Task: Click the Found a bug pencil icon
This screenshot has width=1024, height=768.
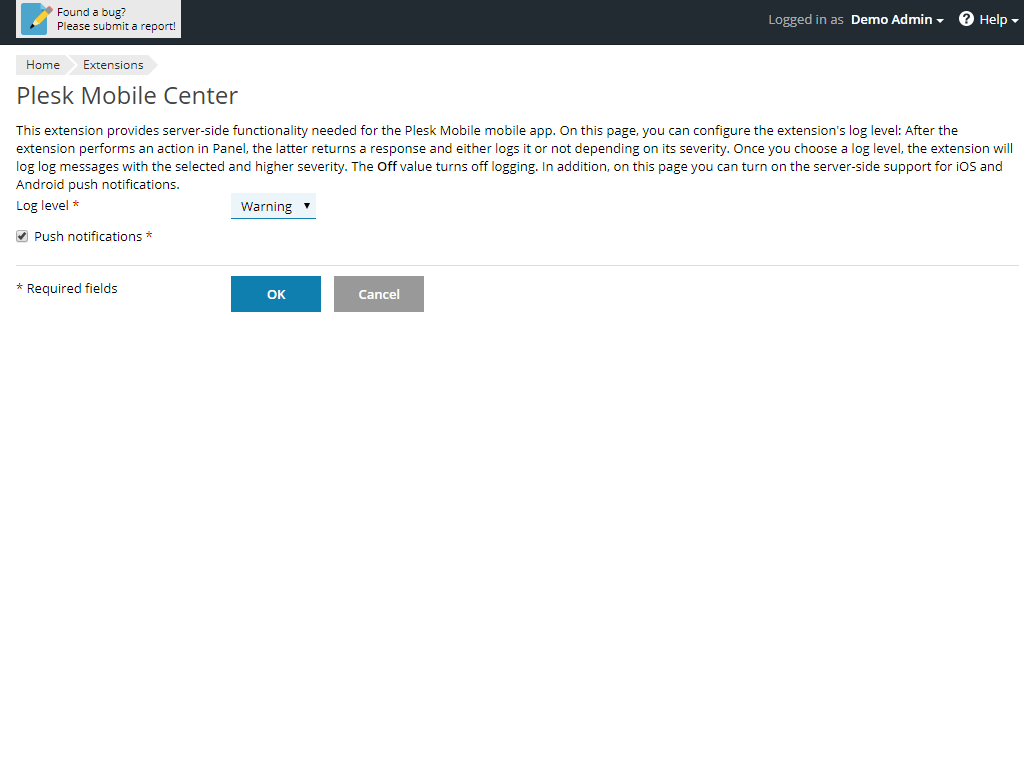Action: click(x=37, y=19)
